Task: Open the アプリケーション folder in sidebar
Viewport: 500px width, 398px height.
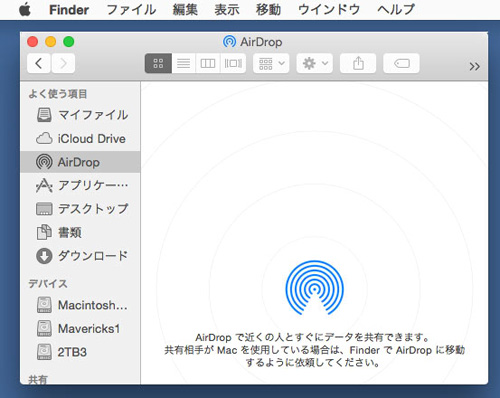Action: (80, 185)
